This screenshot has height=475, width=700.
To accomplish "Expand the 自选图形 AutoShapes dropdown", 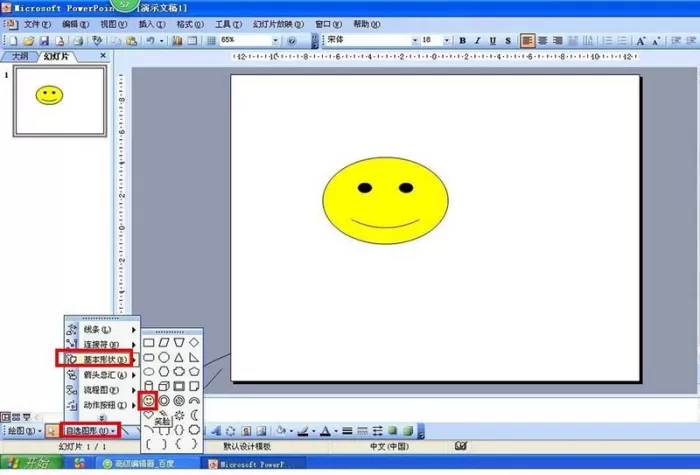I will click(x=90, y=431).
